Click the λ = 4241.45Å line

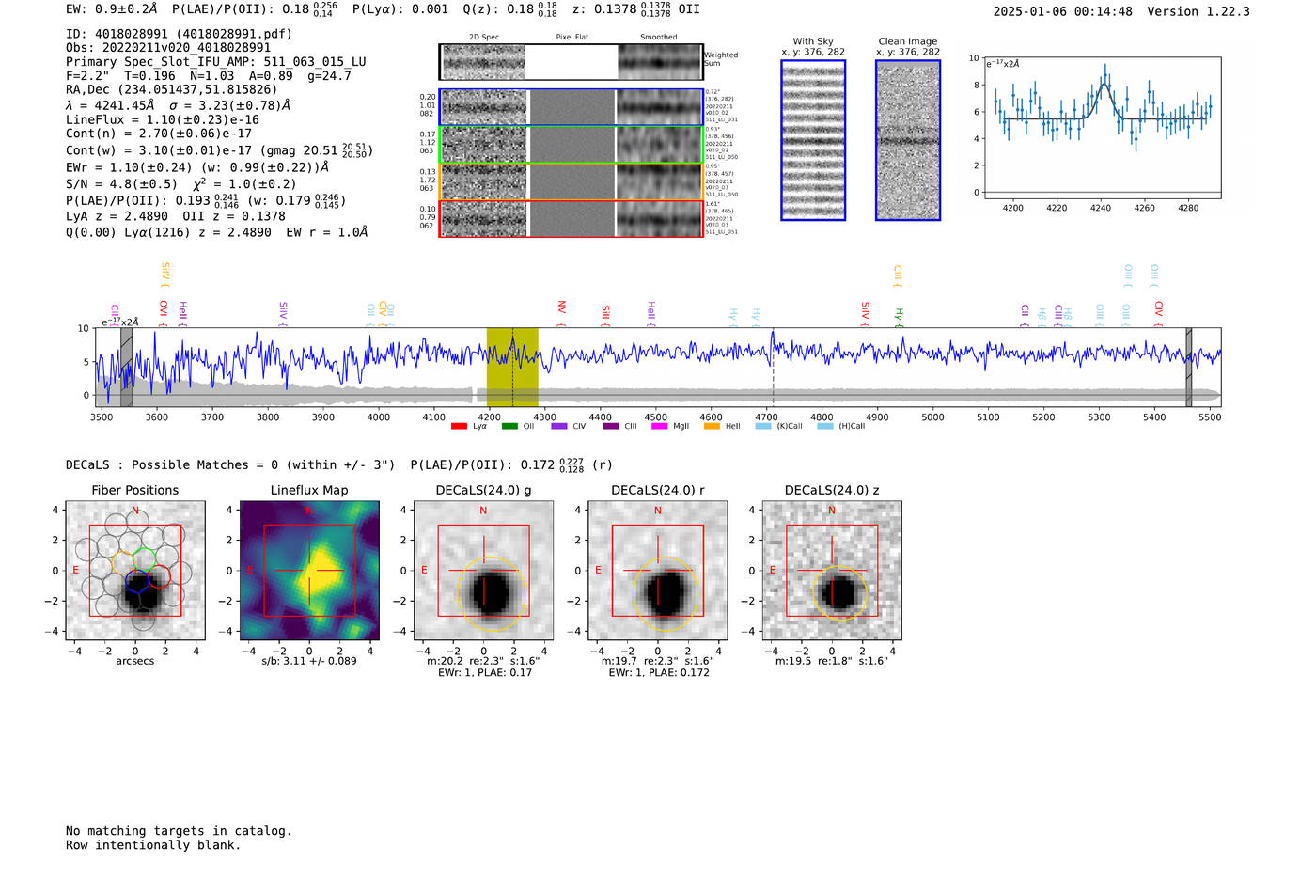pyautogui.click(x=179, y=105)
